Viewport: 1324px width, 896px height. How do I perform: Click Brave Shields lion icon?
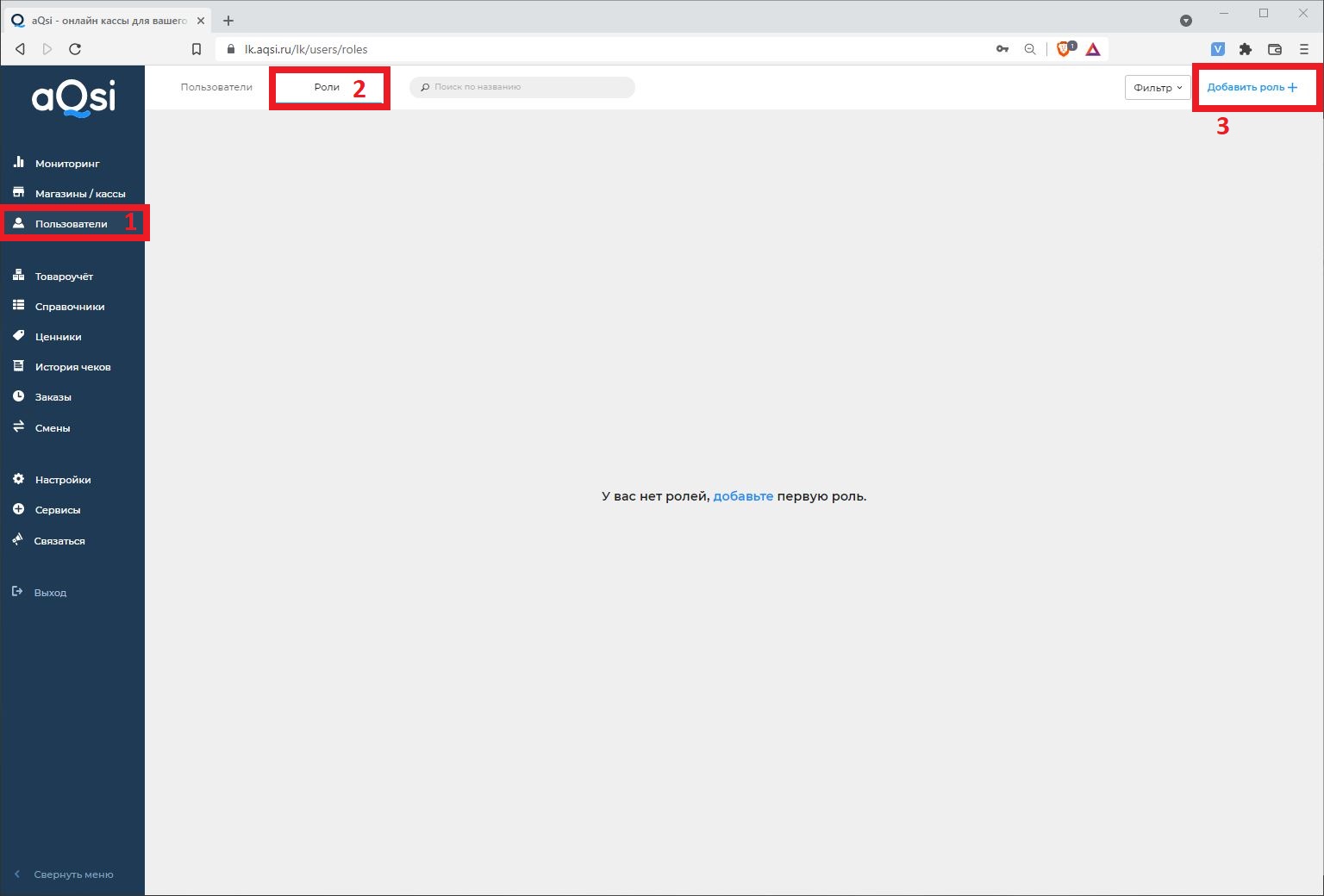coord(1064,49)
